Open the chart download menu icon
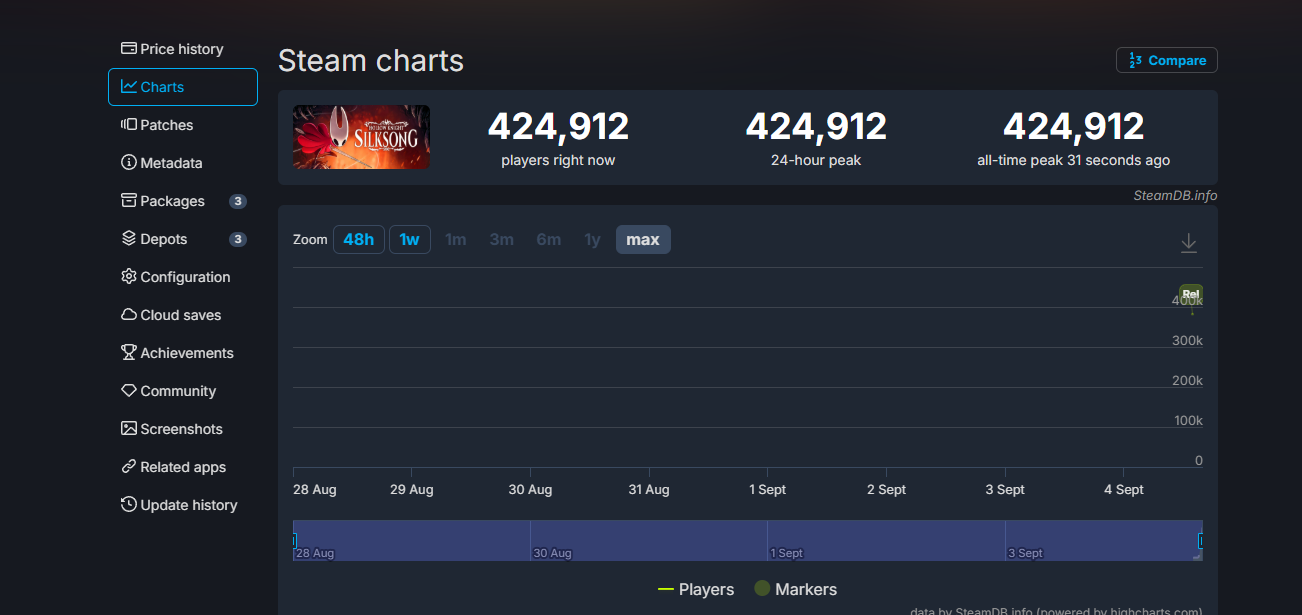 1188,243
